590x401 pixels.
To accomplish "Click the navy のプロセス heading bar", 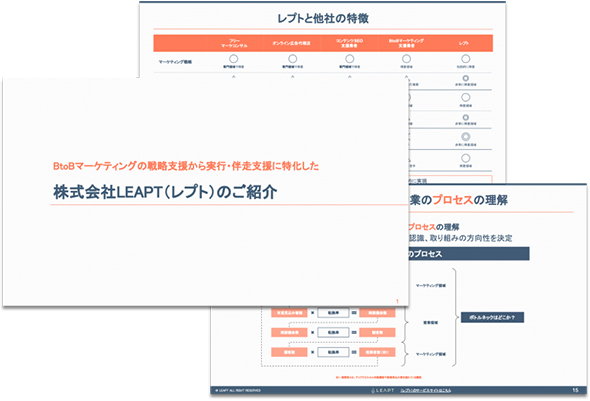I will click(x=469, y=254).
